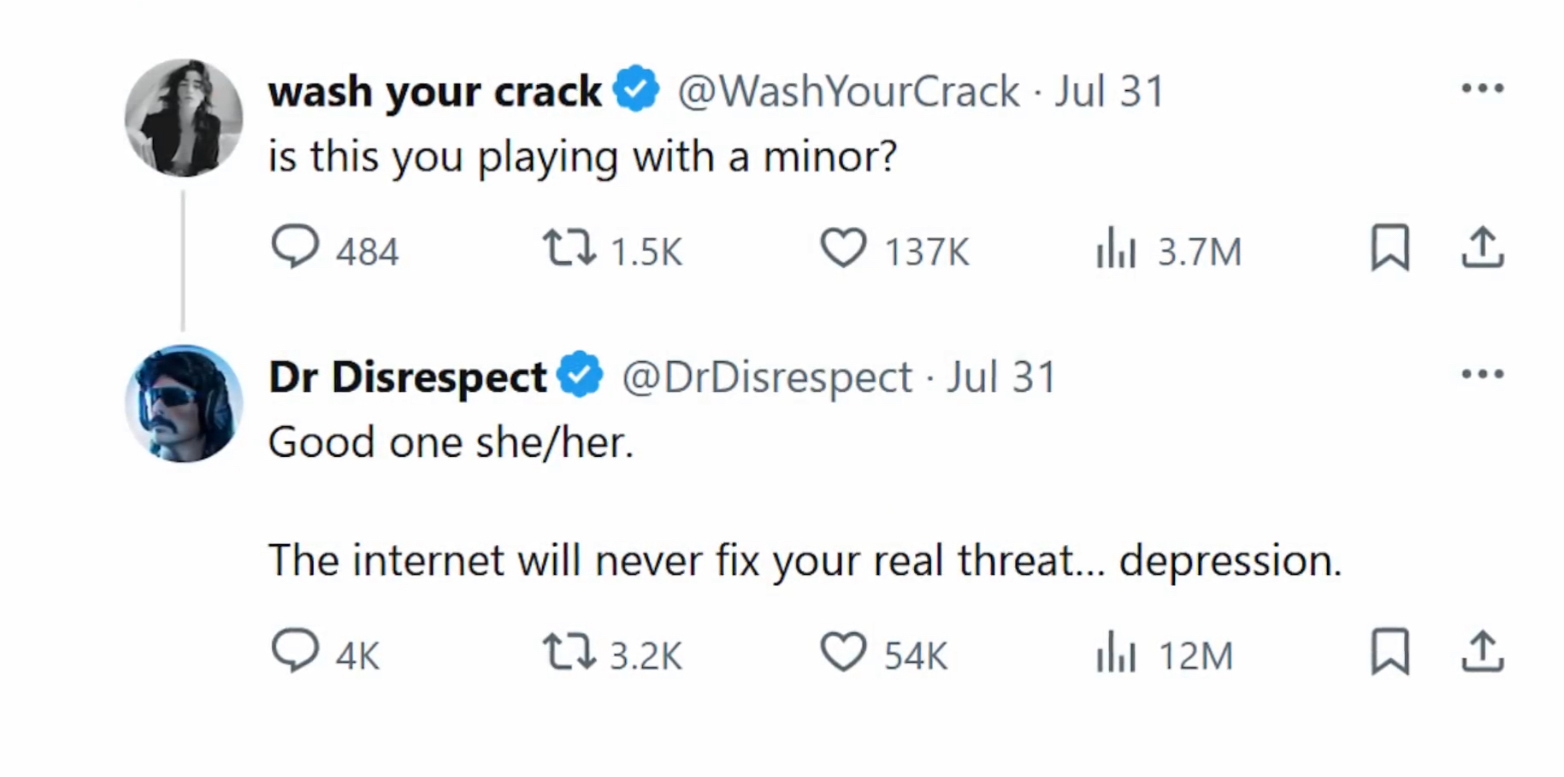Retweet Dr Disrespect's reply

point(566,653)
